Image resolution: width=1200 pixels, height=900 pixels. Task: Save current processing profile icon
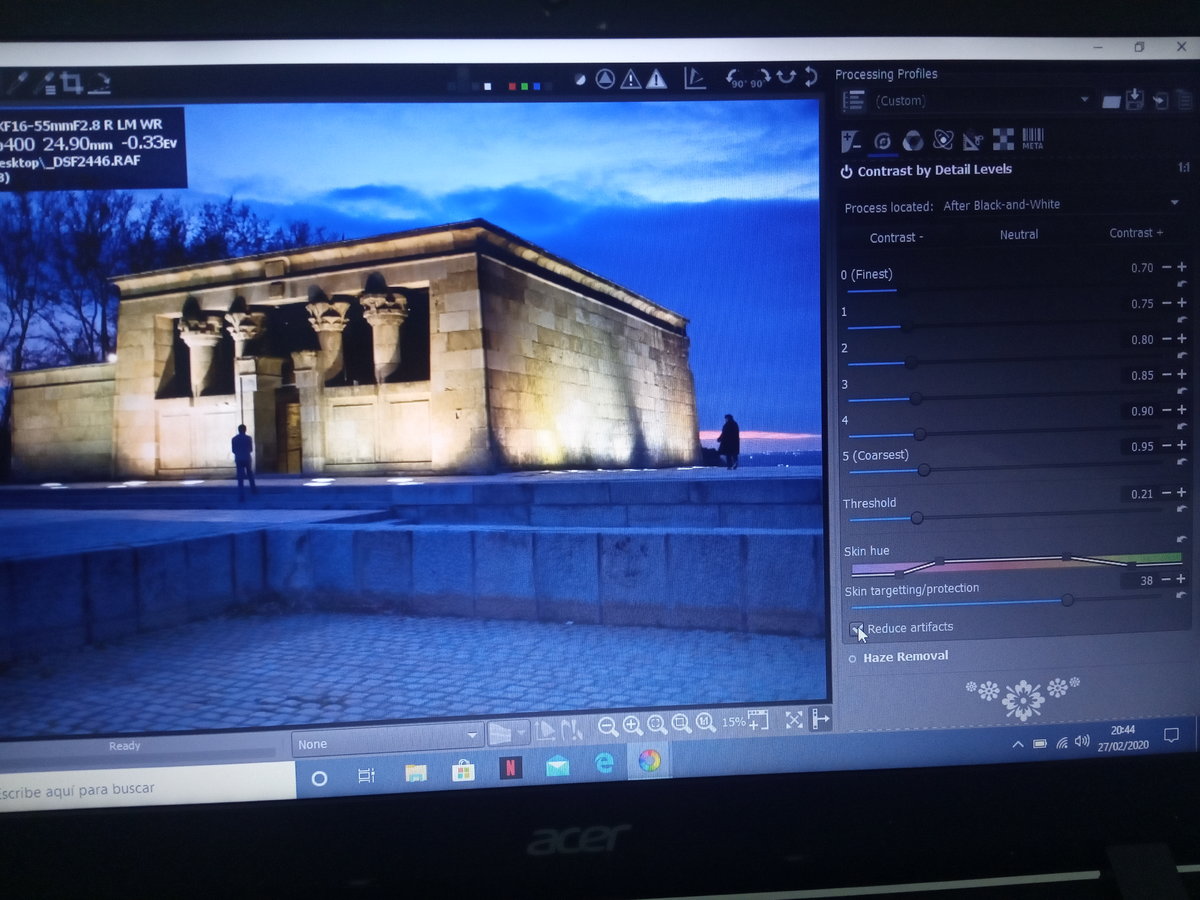coord(1134,99)
